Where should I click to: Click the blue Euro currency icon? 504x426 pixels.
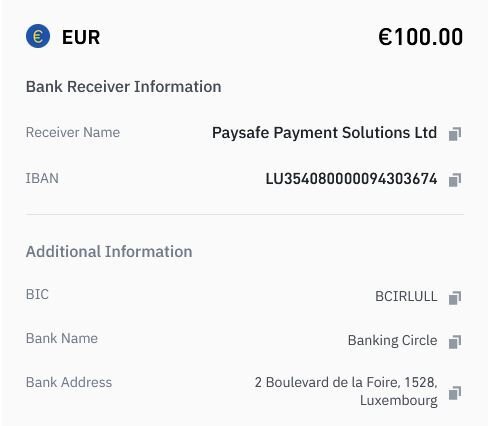pos(38,36)
